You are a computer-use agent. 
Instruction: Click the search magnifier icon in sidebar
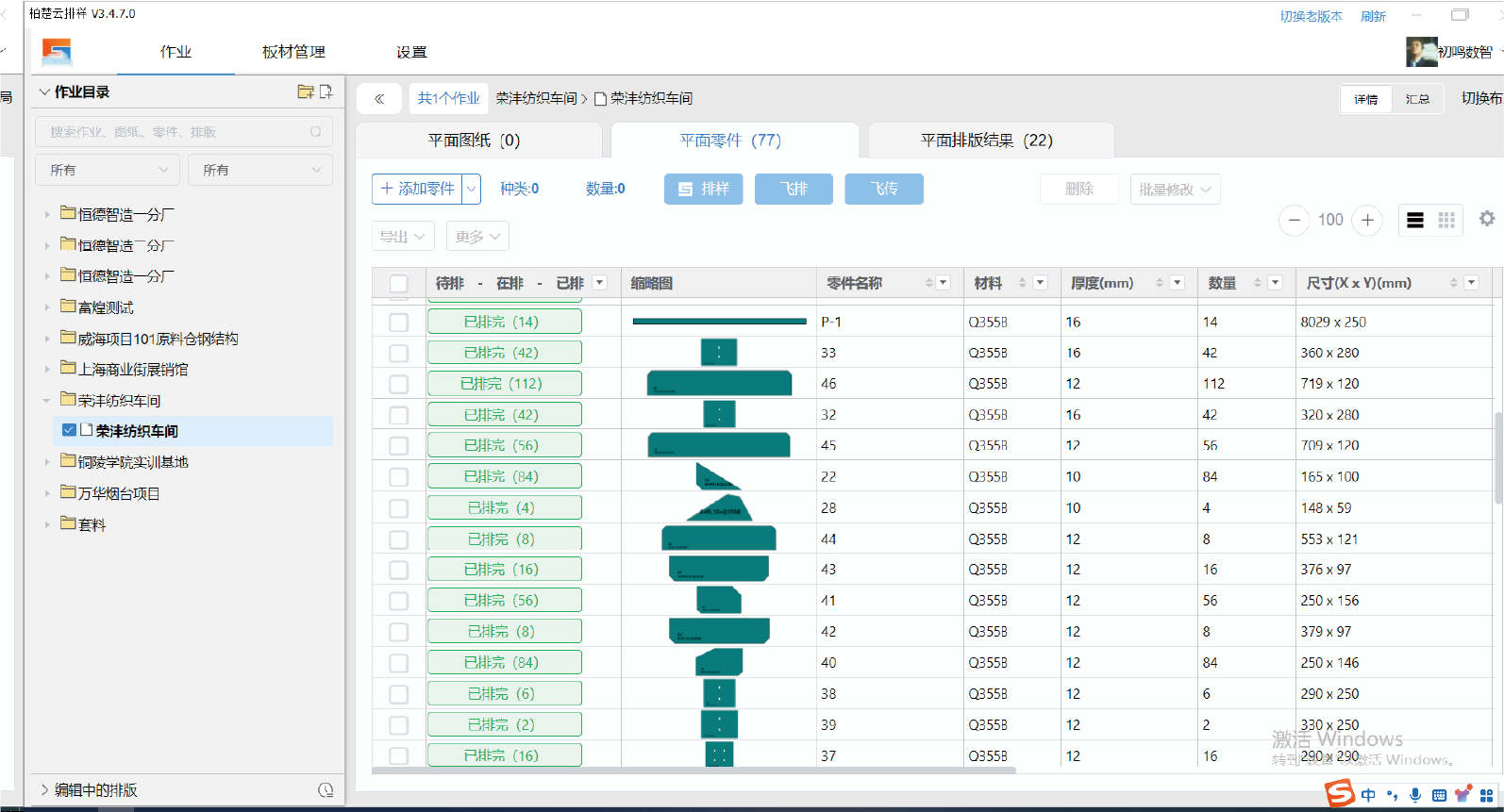(316, 132)
